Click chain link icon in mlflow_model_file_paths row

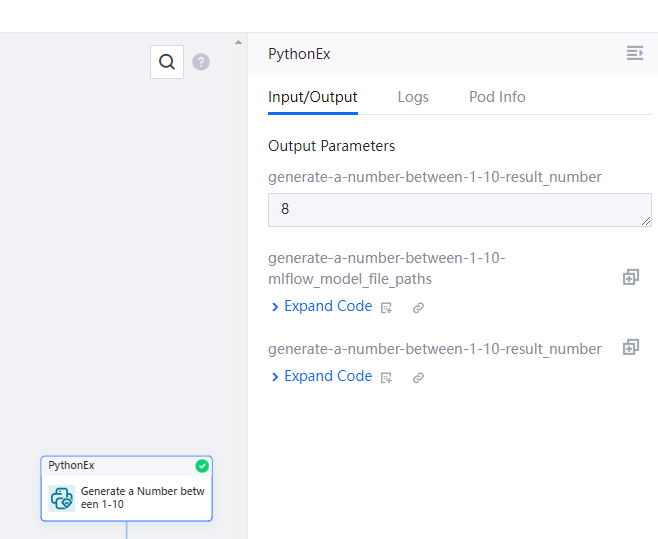[418, 308]
